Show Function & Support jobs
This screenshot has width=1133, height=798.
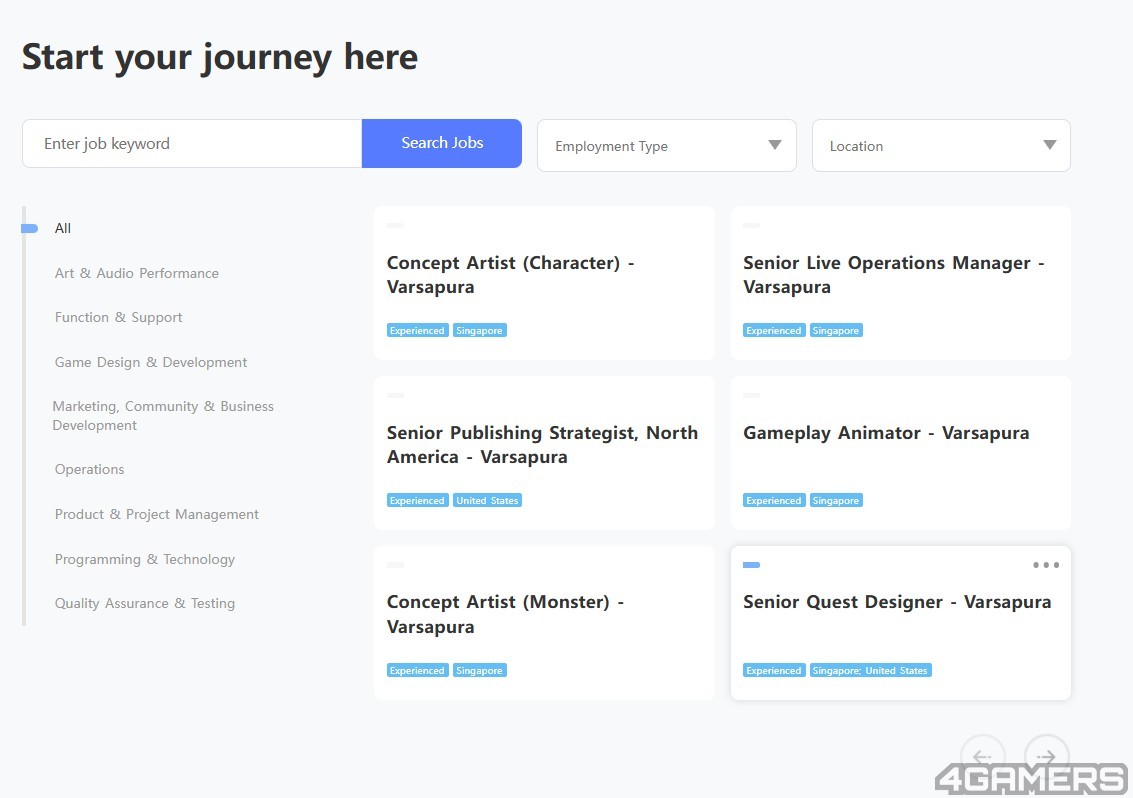[119, 317]
